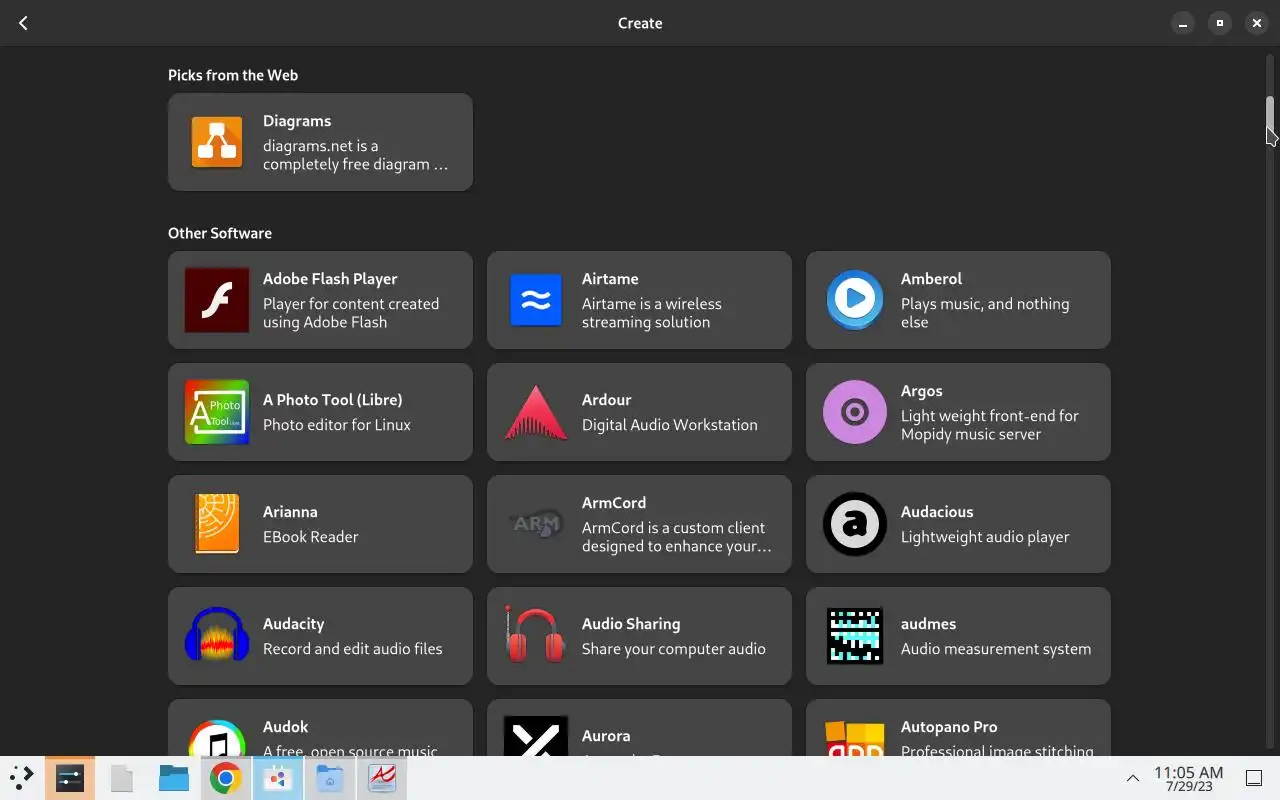Open the clock showing 11:05 AM
Image resolution: width=1280 pixels, height=800 pixels.
(1188, 778)
